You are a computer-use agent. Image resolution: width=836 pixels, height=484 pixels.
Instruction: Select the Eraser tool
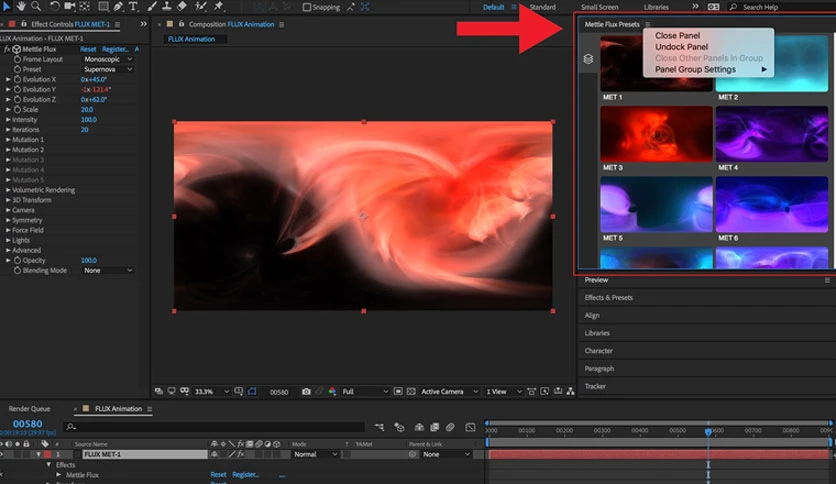click(x=182, y=6)
